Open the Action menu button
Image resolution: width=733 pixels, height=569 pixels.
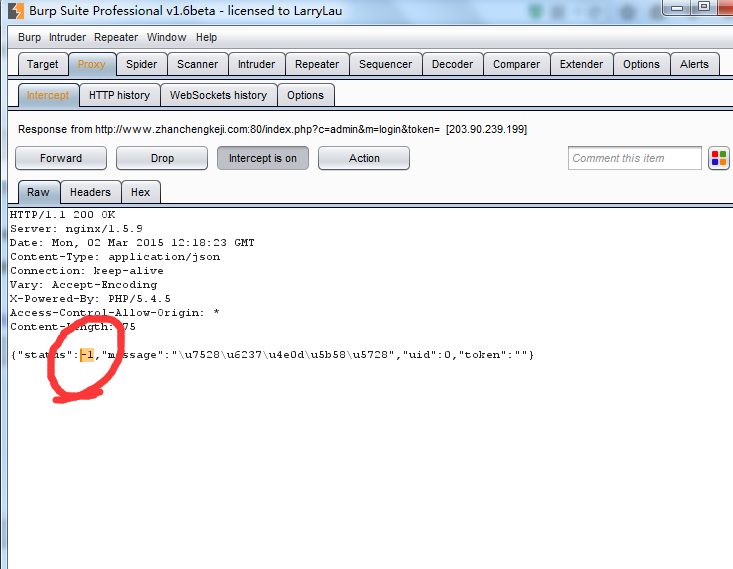coord(364,158)
